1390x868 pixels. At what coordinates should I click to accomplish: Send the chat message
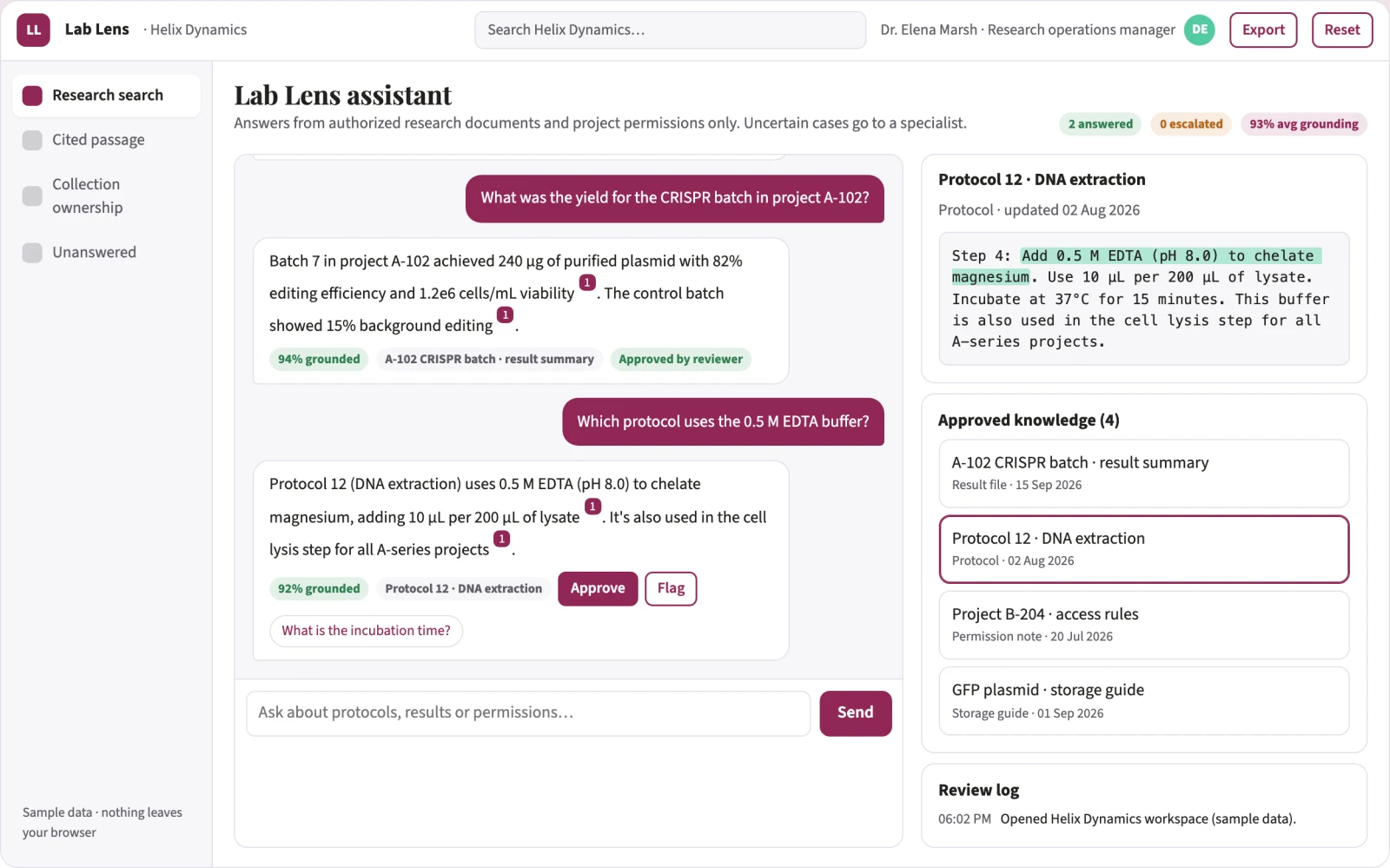coord(856,713)
